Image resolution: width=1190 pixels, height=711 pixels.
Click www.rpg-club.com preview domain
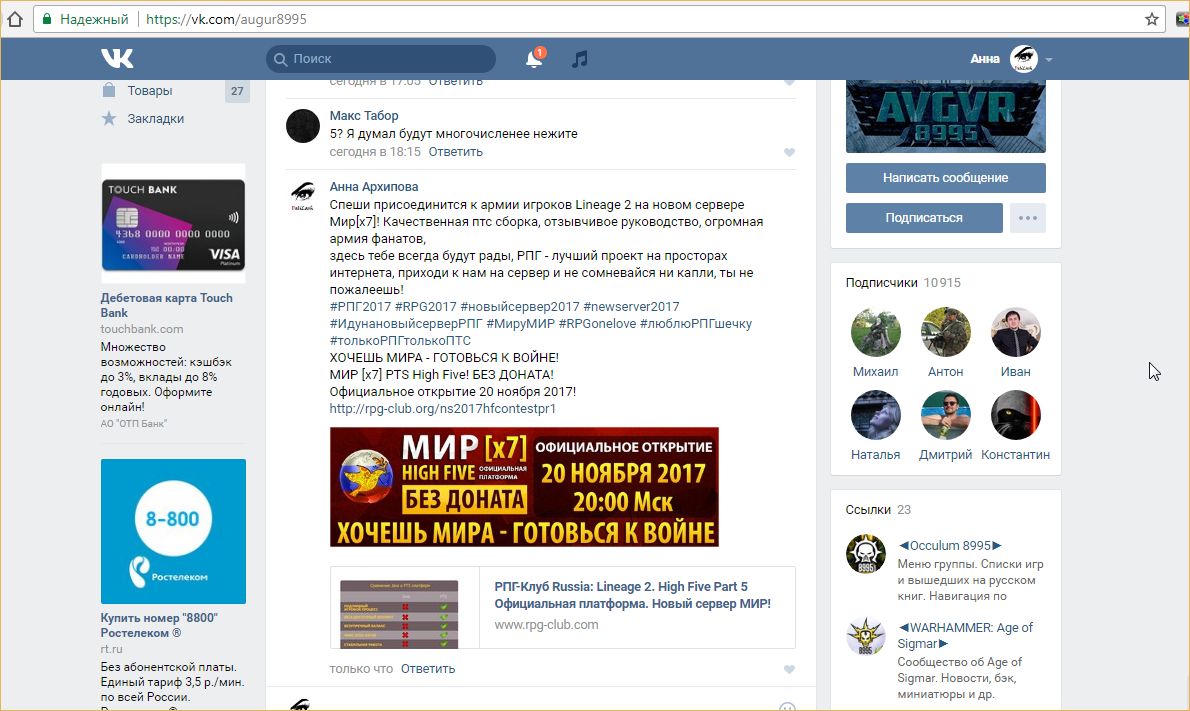tap(546, 624)
